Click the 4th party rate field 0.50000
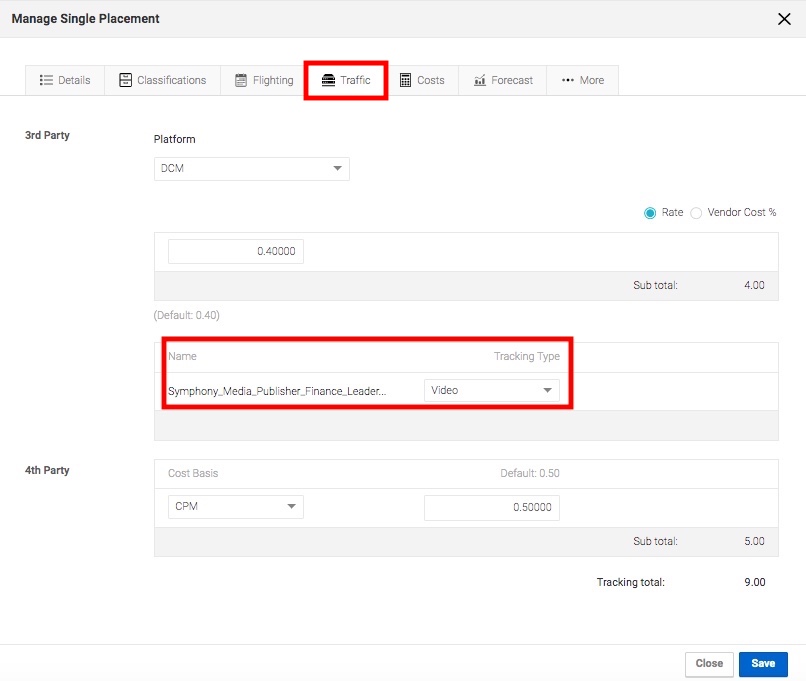This screenshot has height=681, width=806. 491,508
